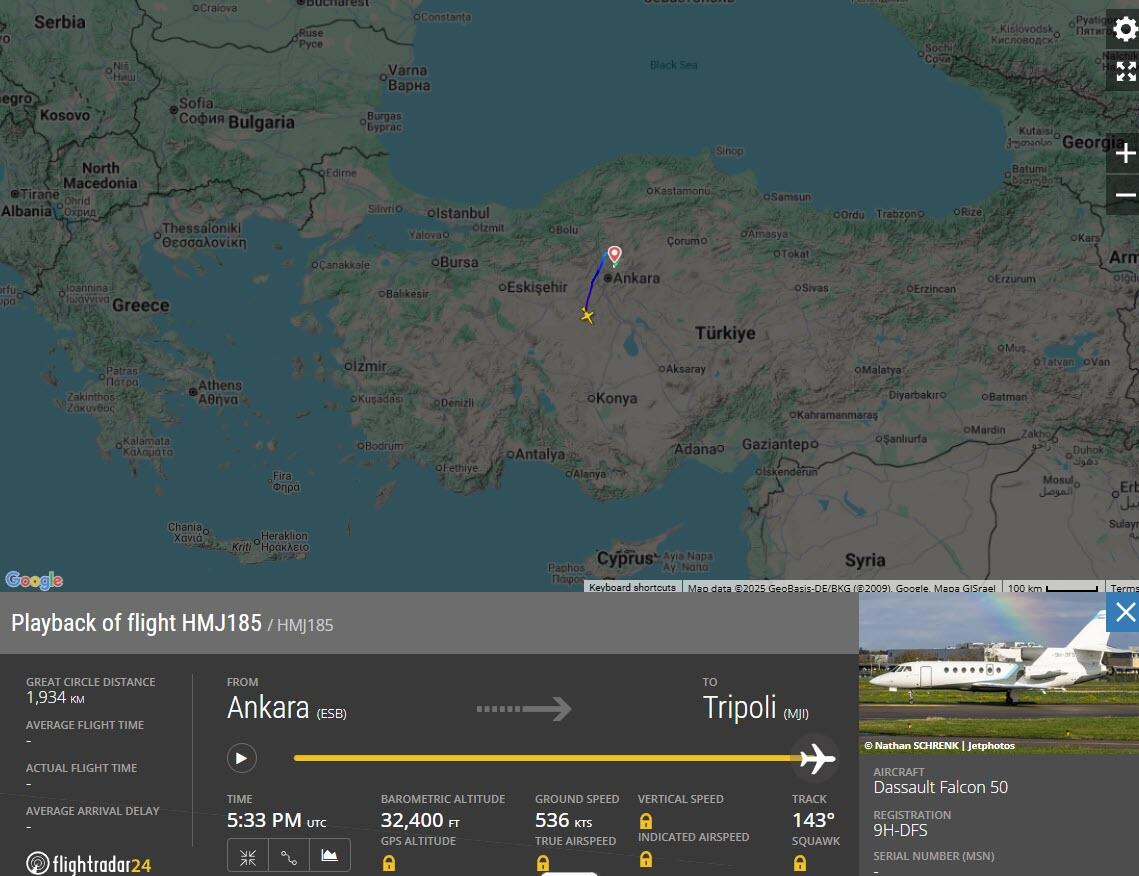Show the altitude and speed graph
1139x876 pixels.
point(329,856)
